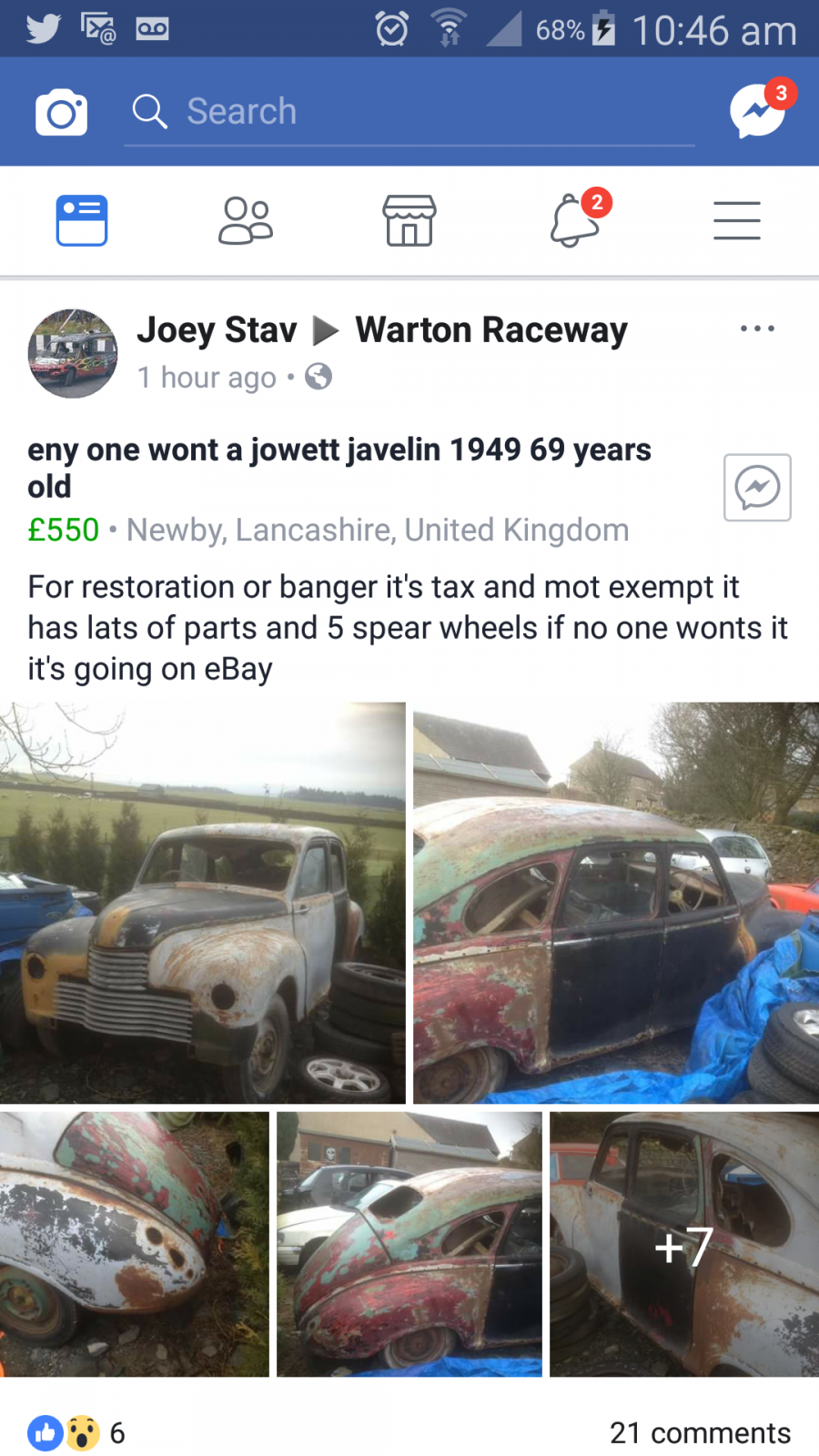Open the camera icon in header
The width and height of the screenshot is (819, 1456).
tap(61, 112)
